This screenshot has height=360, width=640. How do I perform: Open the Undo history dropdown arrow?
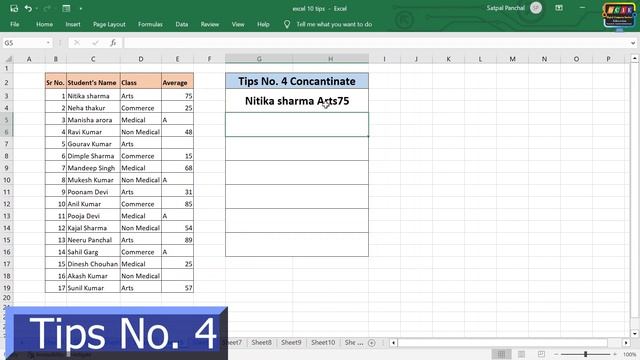point(37,9)
